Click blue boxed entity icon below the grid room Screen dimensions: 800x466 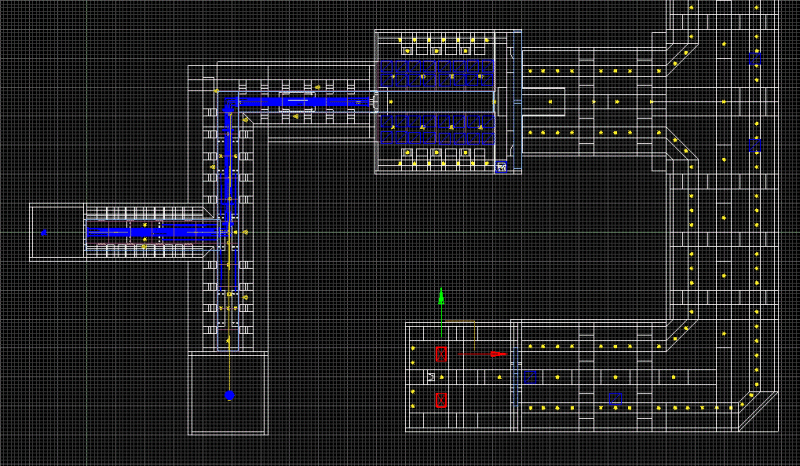[501, 167]
